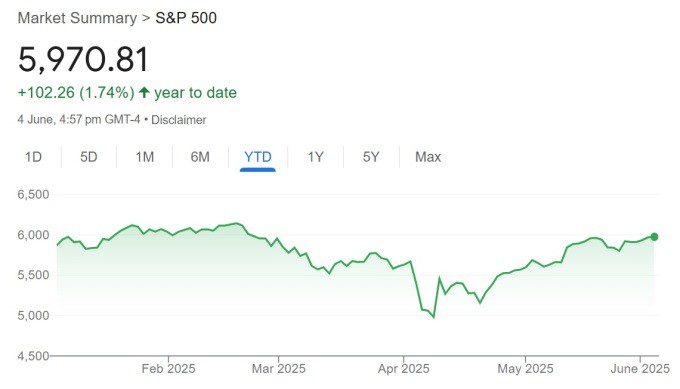Choose the 1M chart range
The image size is (680, 389).
point(144,157)
